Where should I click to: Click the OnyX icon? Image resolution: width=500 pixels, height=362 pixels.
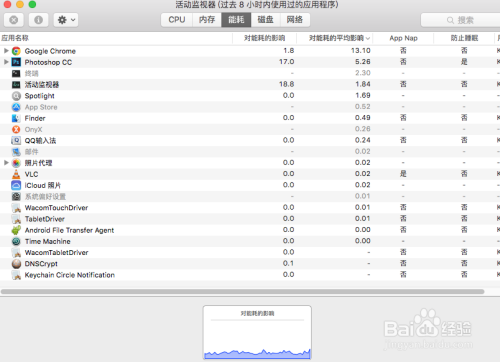click(16, 129)
